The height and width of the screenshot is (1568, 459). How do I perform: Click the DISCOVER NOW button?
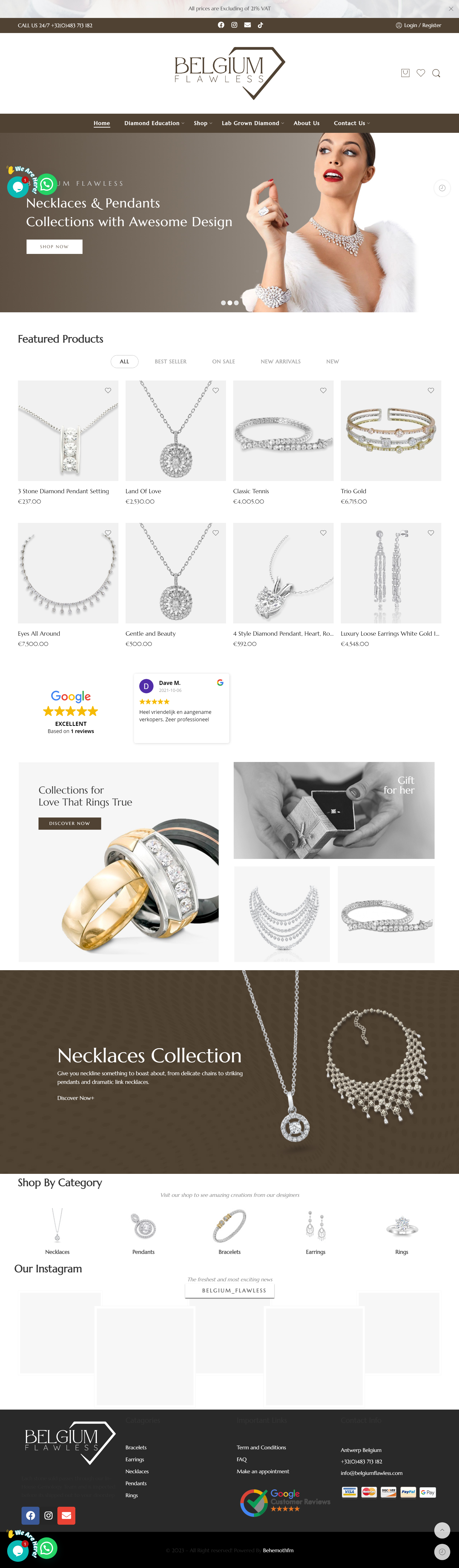[x=69, y=823]
